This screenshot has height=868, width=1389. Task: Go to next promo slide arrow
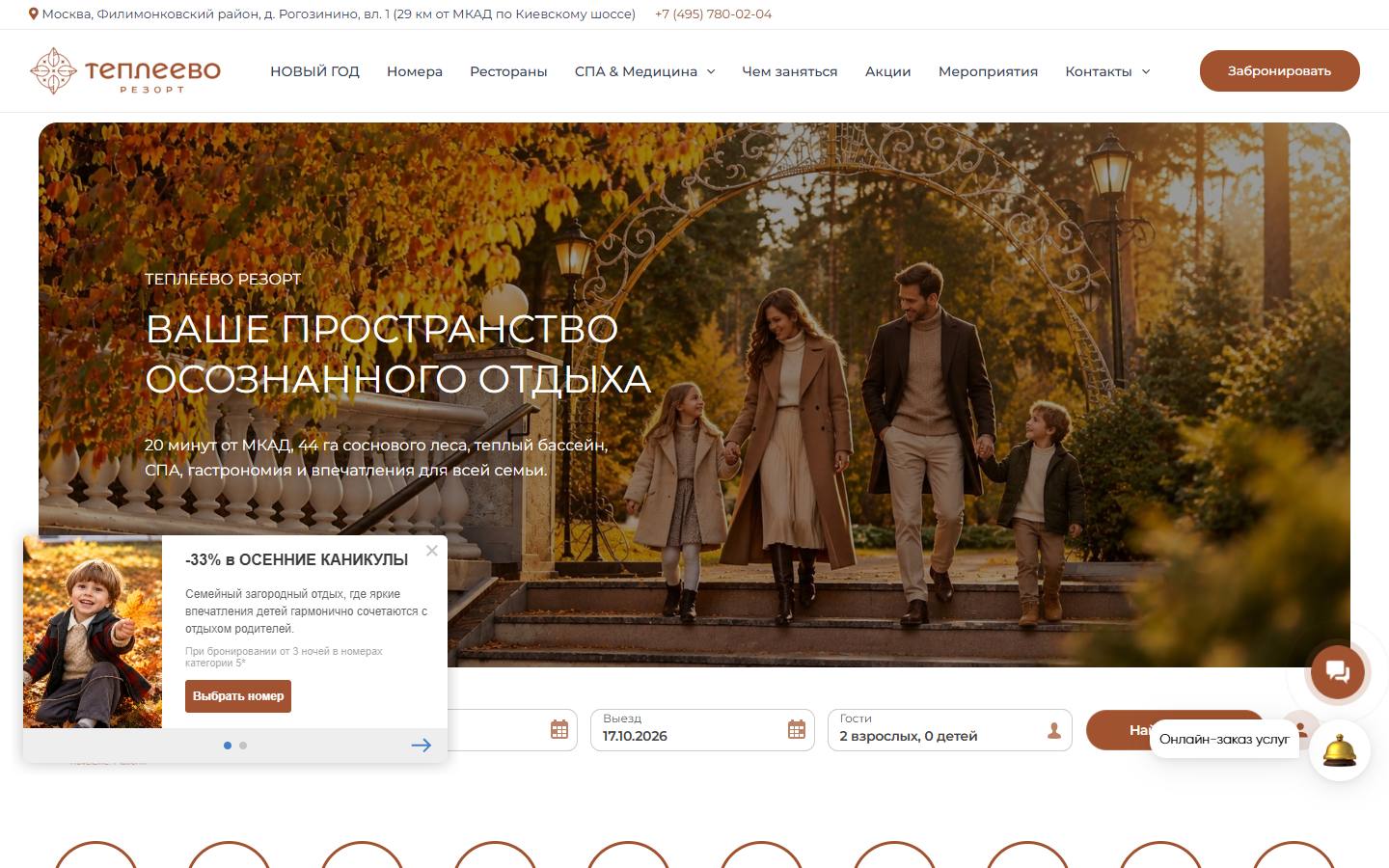click(x=422, y=746)
